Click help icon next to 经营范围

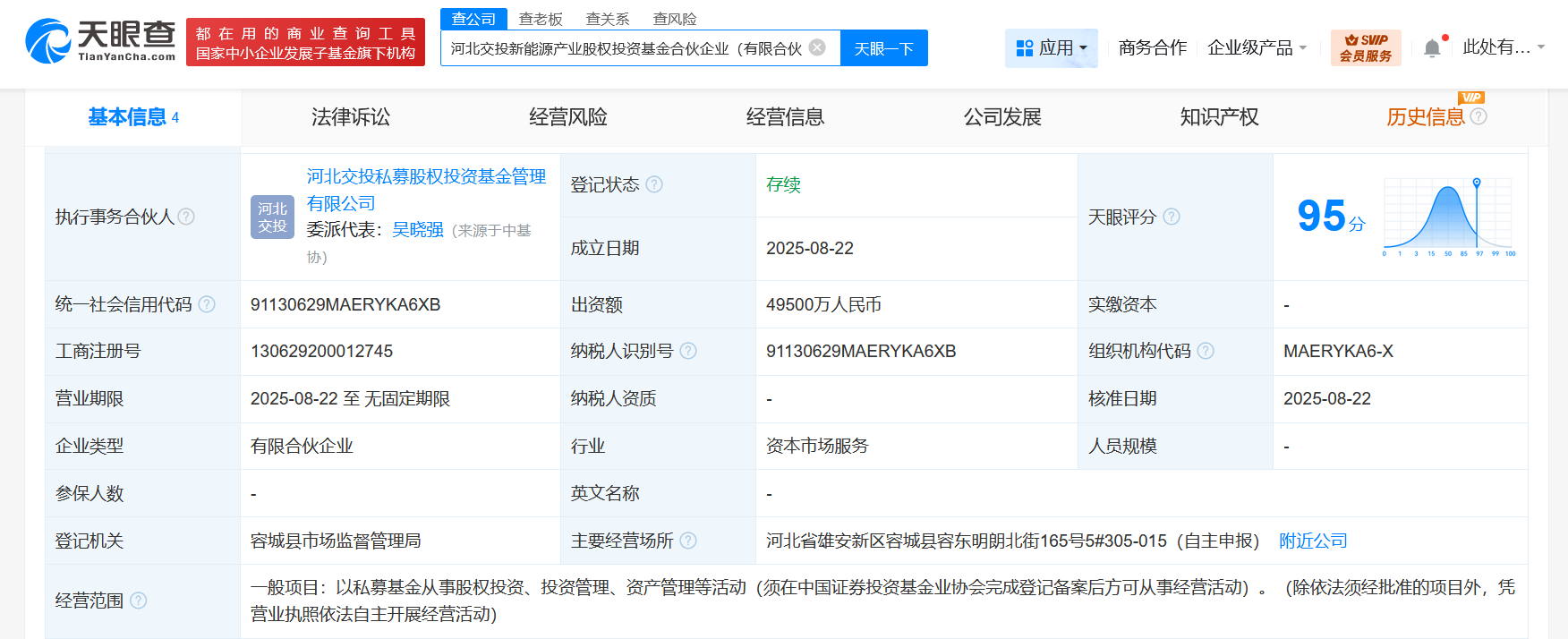pos(139,601)
